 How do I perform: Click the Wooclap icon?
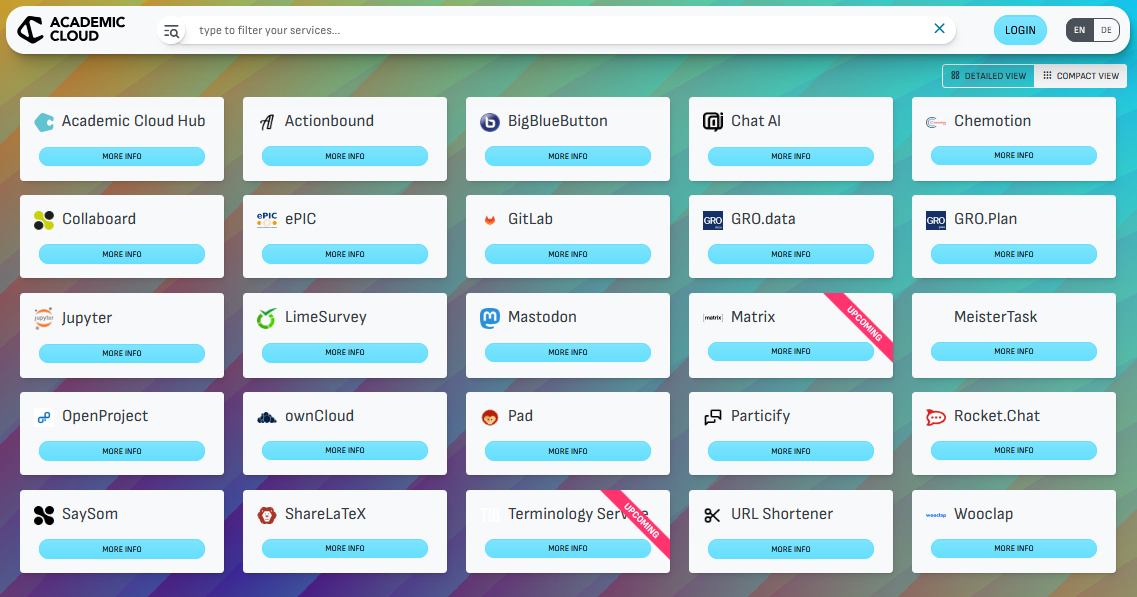936,515
